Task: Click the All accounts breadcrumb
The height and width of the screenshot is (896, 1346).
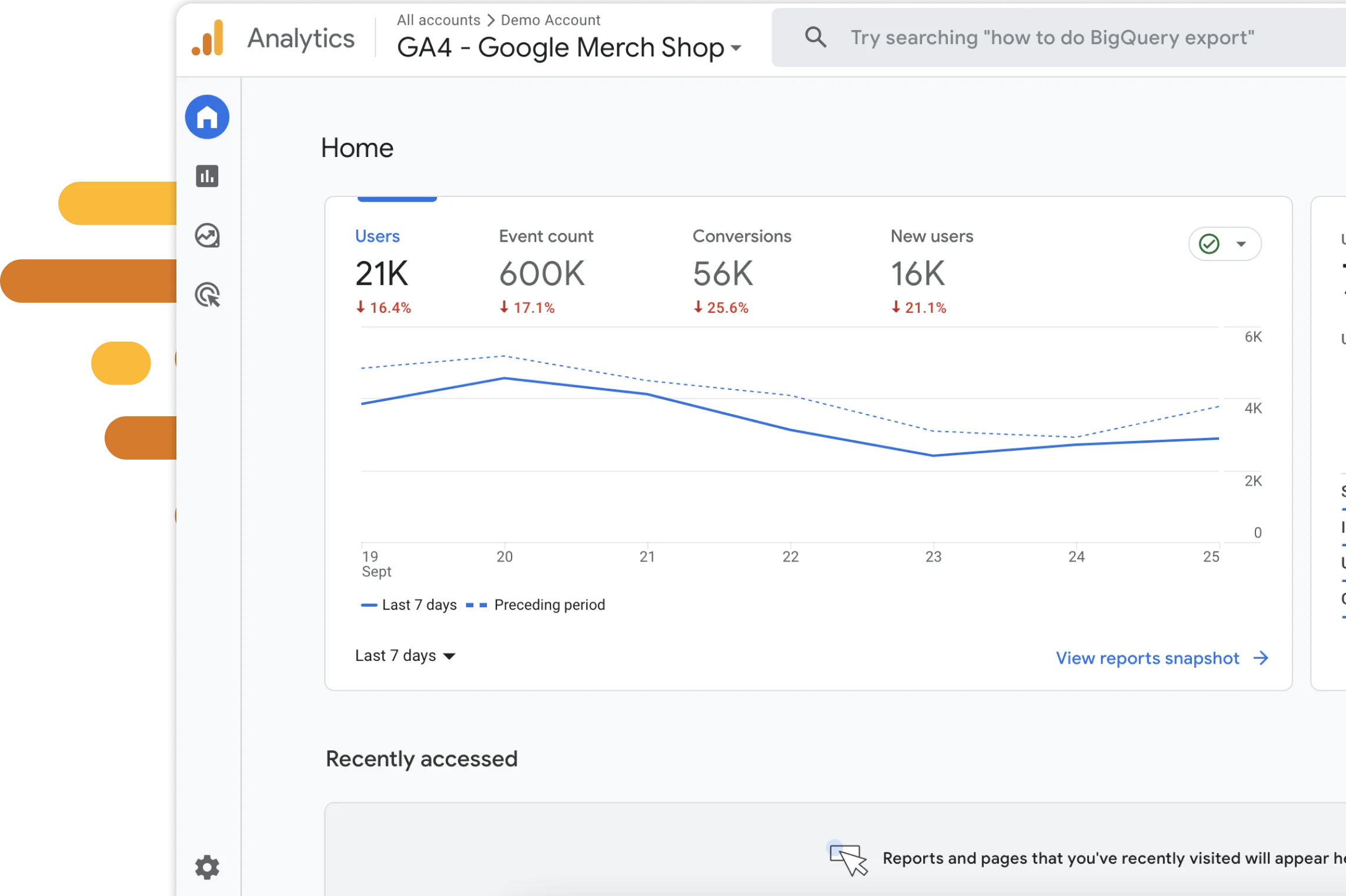Action: click(x=439, y=20)
